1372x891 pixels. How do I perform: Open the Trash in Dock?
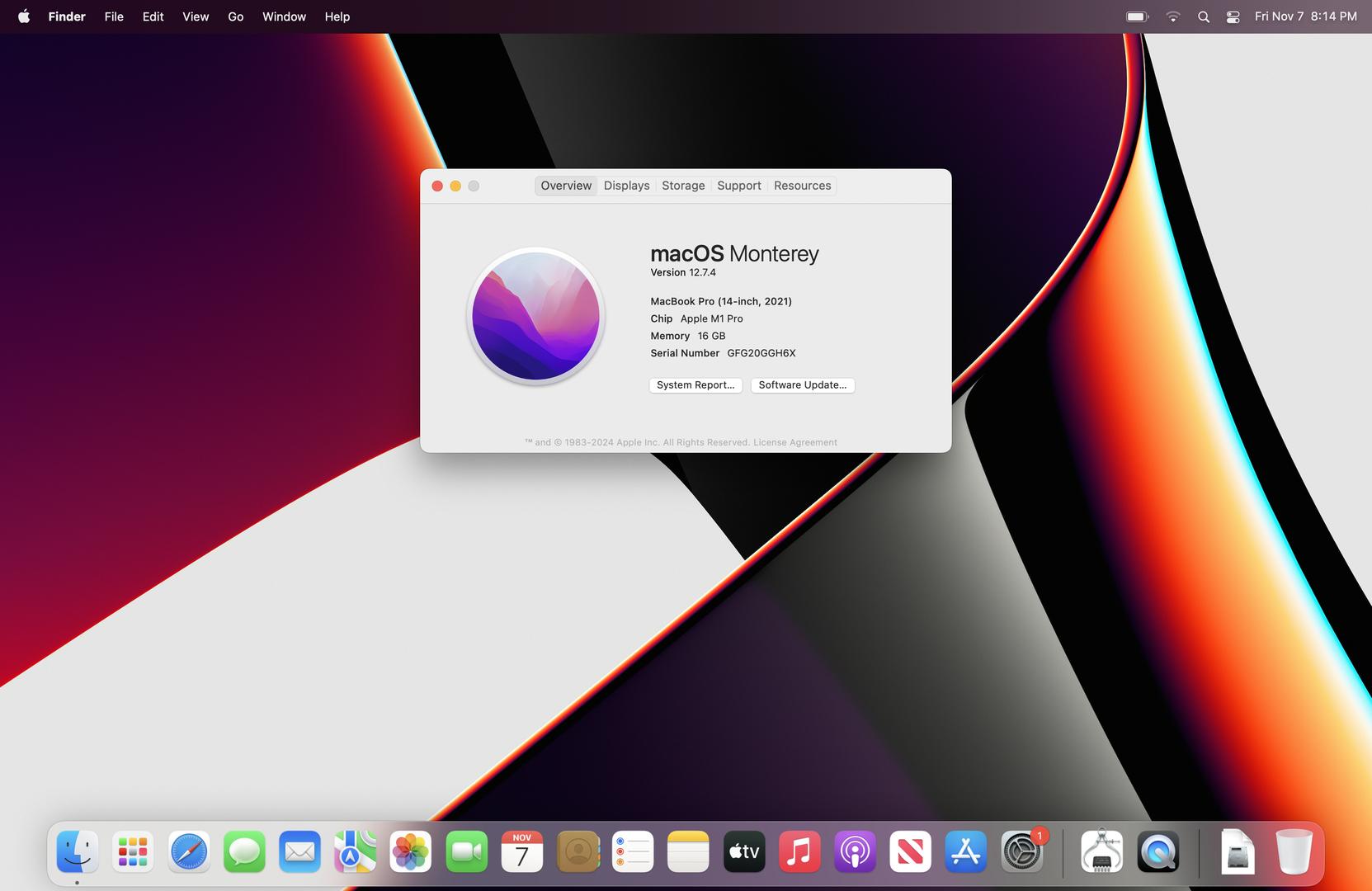coord(1293,851)
